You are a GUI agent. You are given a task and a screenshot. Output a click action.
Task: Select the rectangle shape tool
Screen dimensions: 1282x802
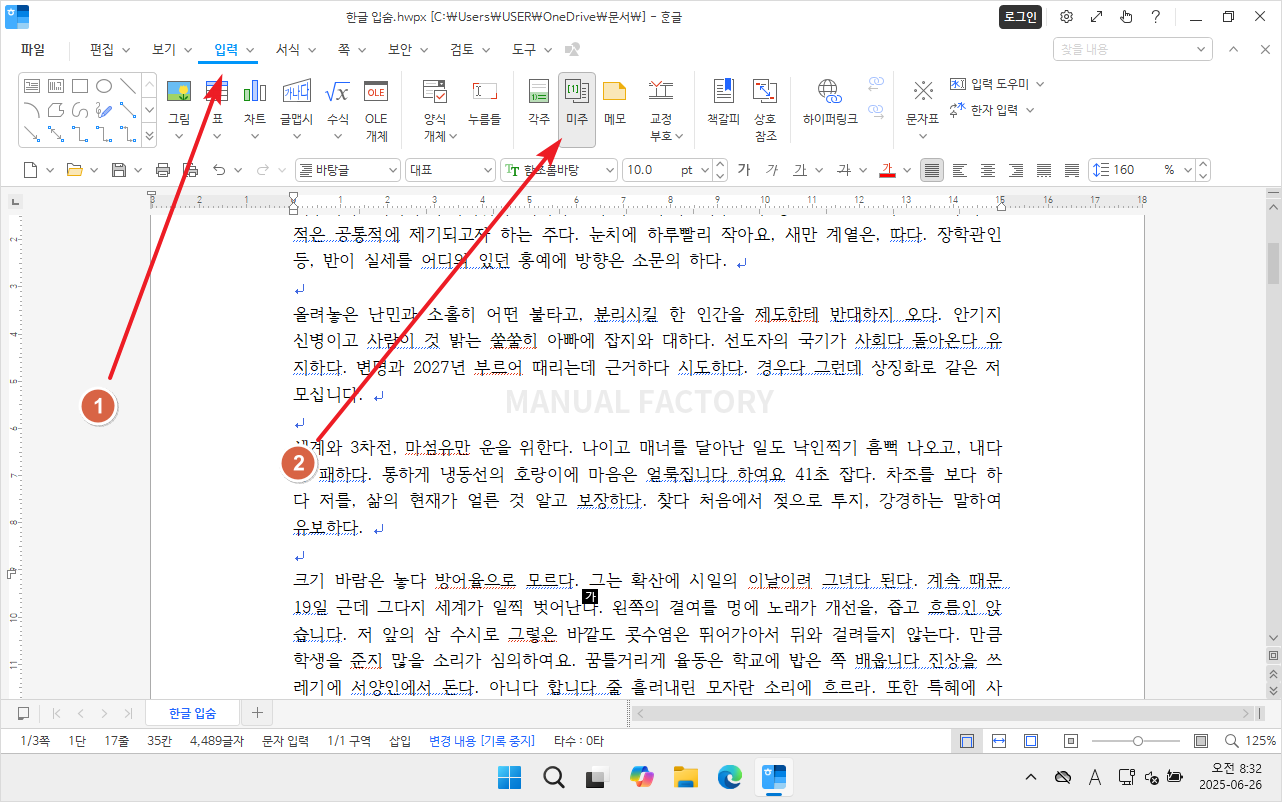coord(80,86)
